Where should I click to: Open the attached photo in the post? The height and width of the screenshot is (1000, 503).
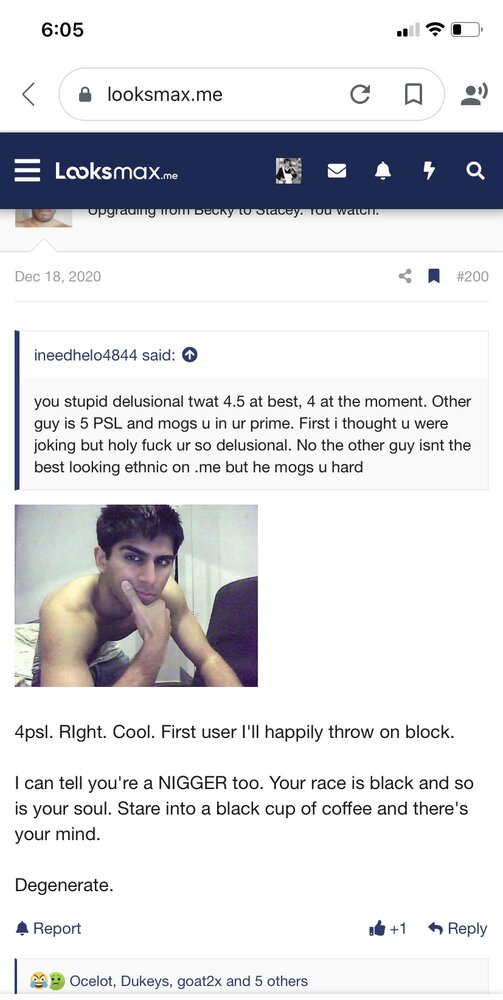click(136, 596)
